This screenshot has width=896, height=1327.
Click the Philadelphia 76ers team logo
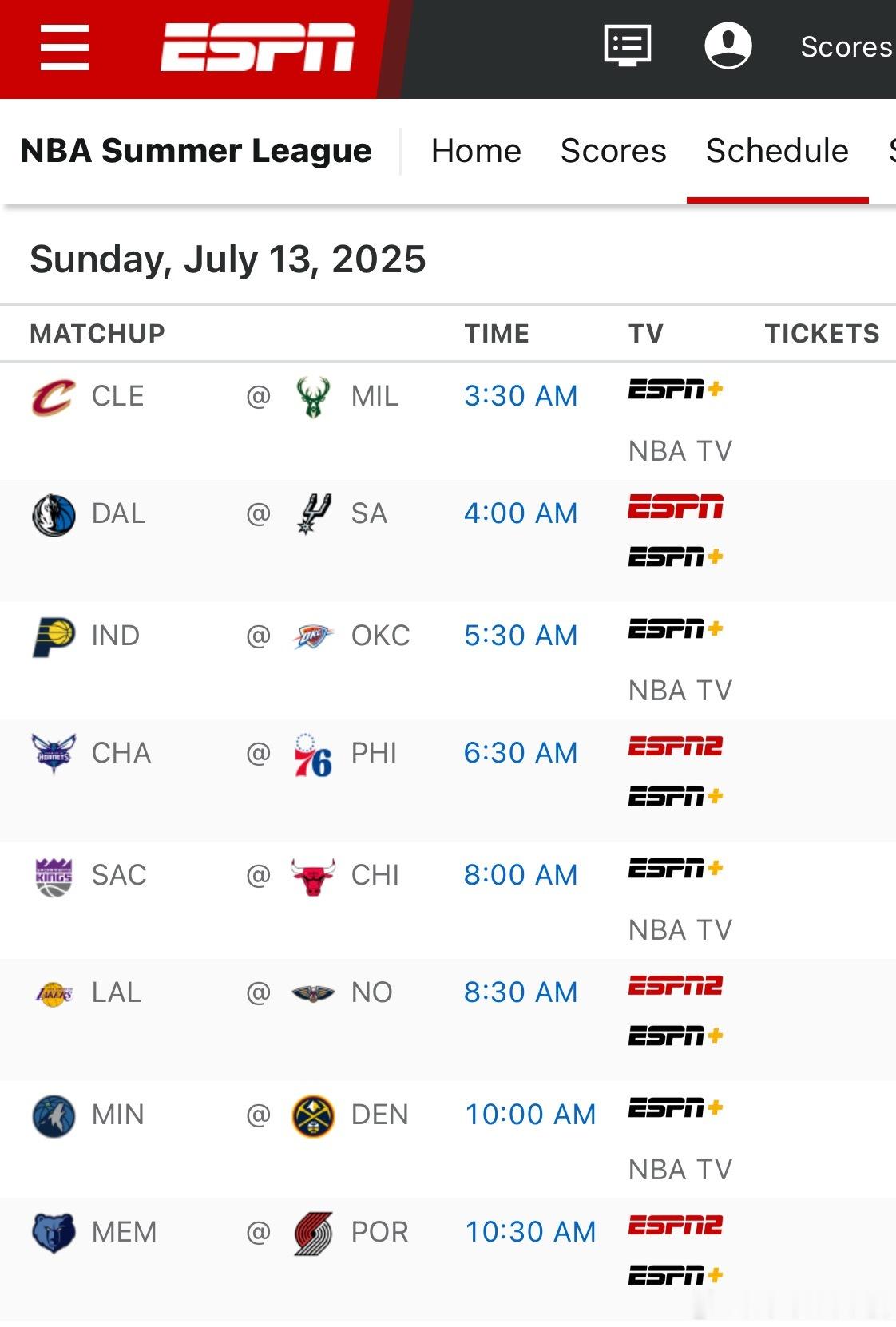click(313, 755)
